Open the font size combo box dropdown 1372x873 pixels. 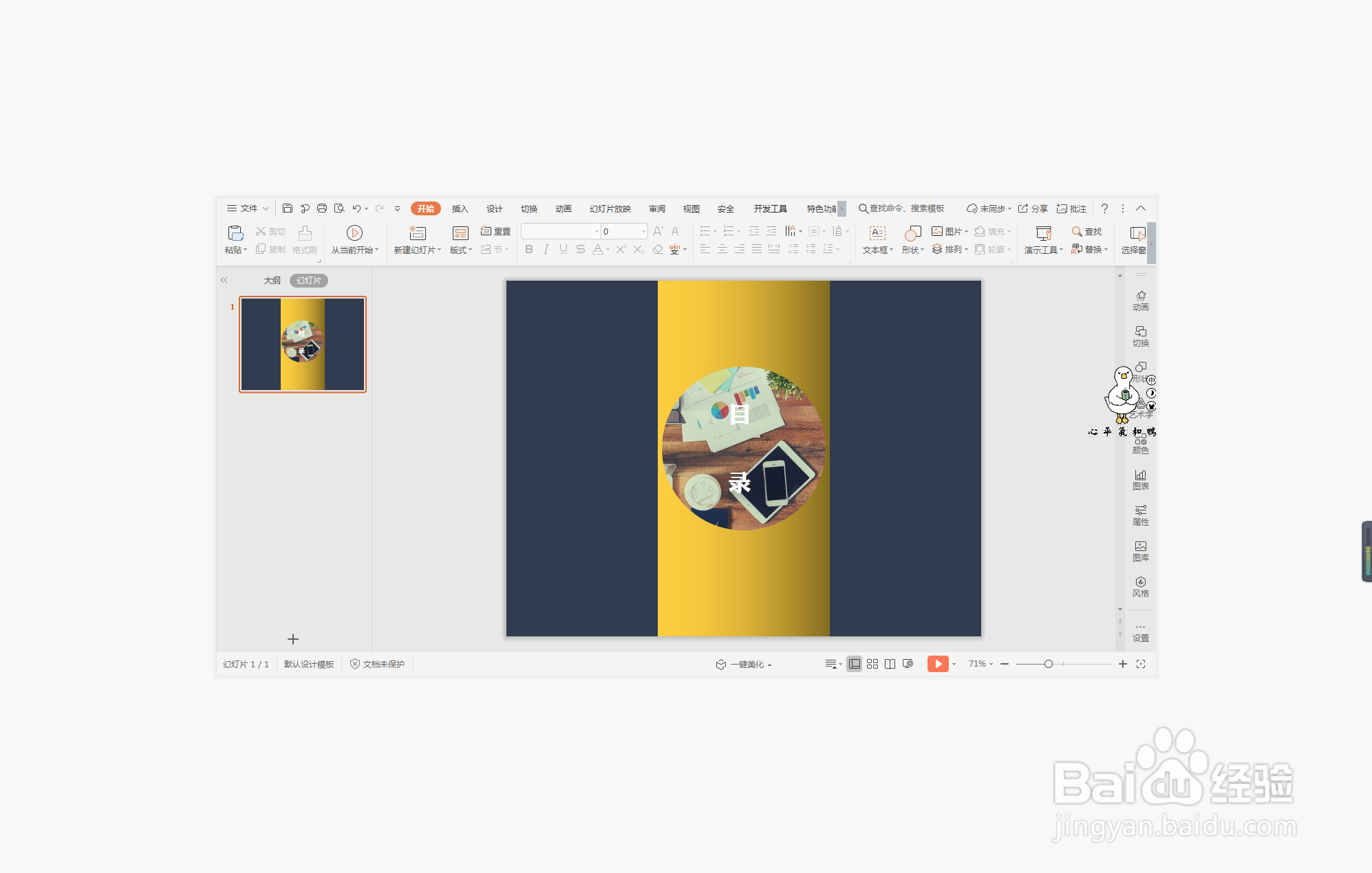pos(643,231)
